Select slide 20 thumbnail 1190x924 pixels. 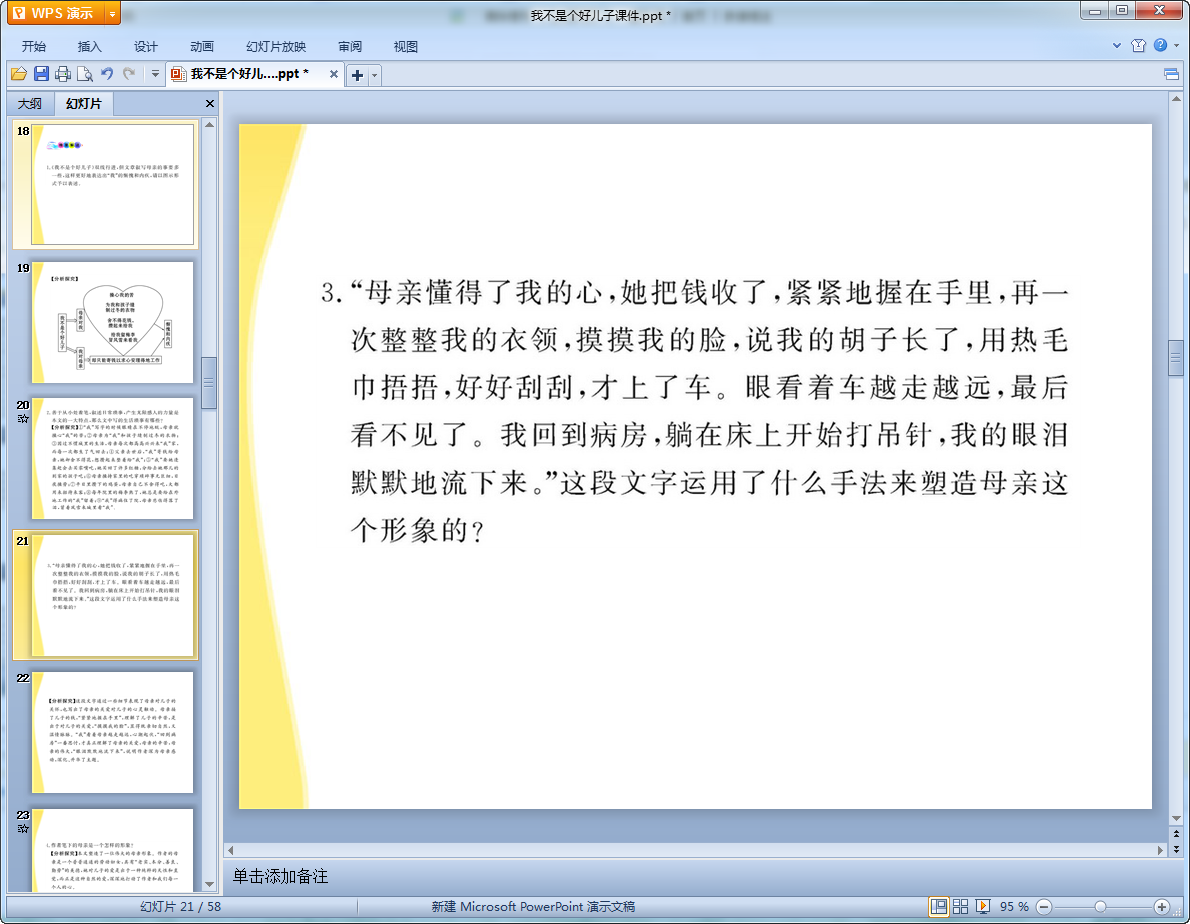[x=112, y=458]
